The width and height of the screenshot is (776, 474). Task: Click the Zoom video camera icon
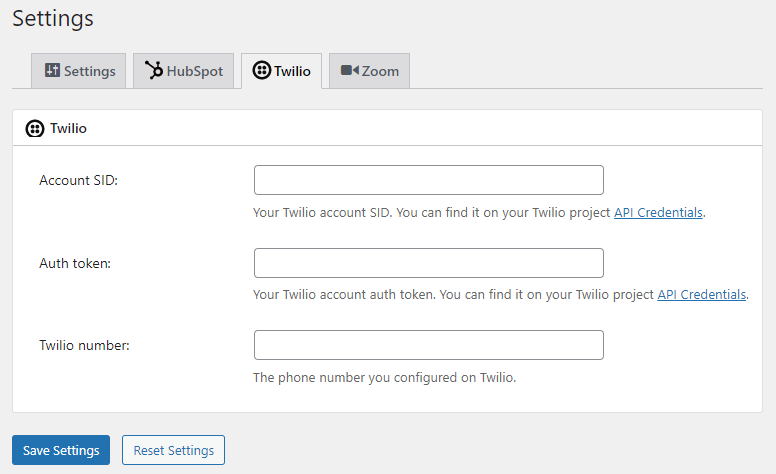(350, 71)
